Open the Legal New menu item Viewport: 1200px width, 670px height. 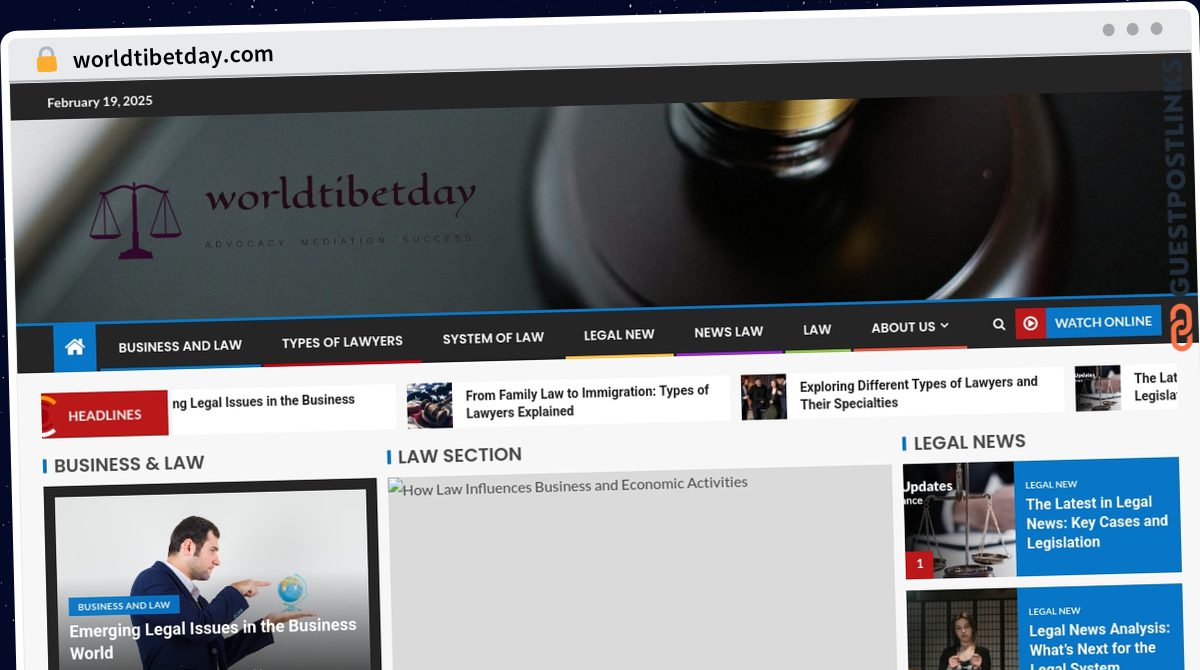coord(619,334)
